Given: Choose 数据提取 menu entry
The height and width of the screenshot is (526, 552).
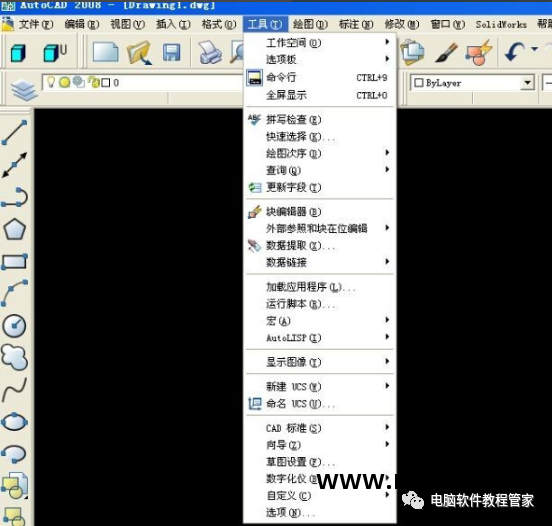Looking at the screenshot, I should click(320, 245).
